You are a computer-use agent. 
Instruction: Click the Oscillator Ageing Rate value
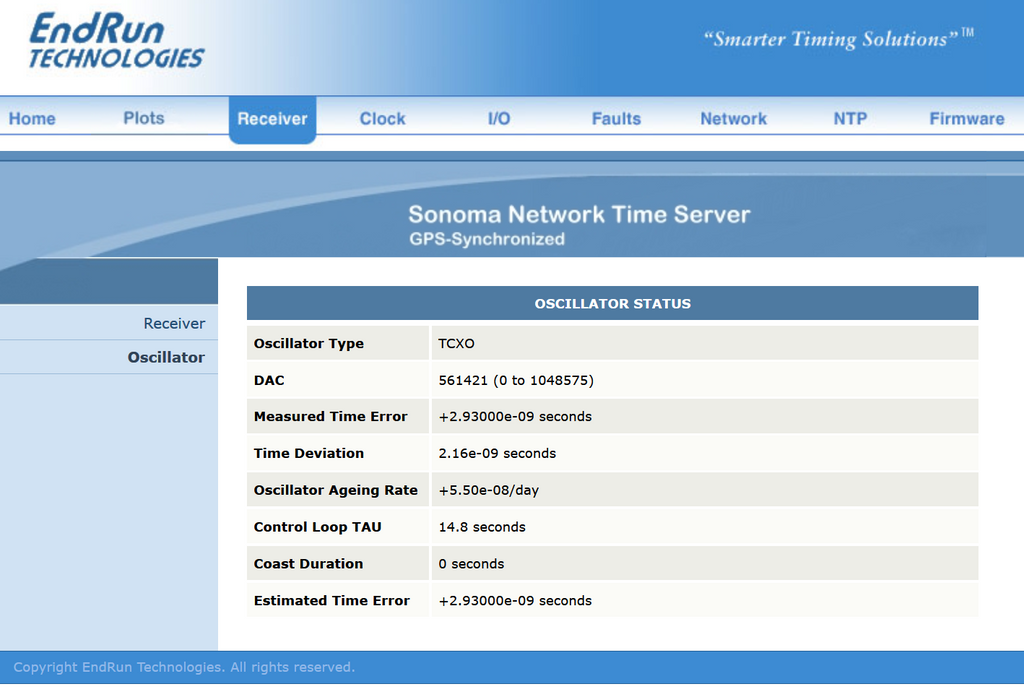click(488, 491)
